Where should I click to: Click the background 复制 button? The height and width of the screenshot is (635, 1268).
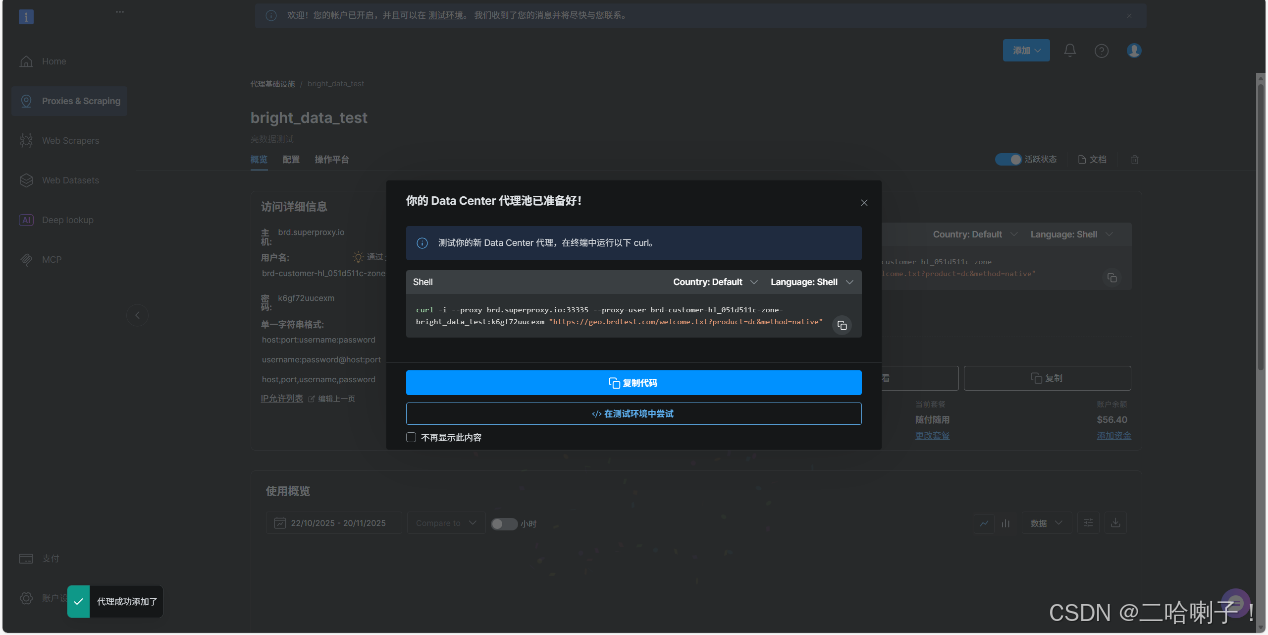pos(1047,378)
